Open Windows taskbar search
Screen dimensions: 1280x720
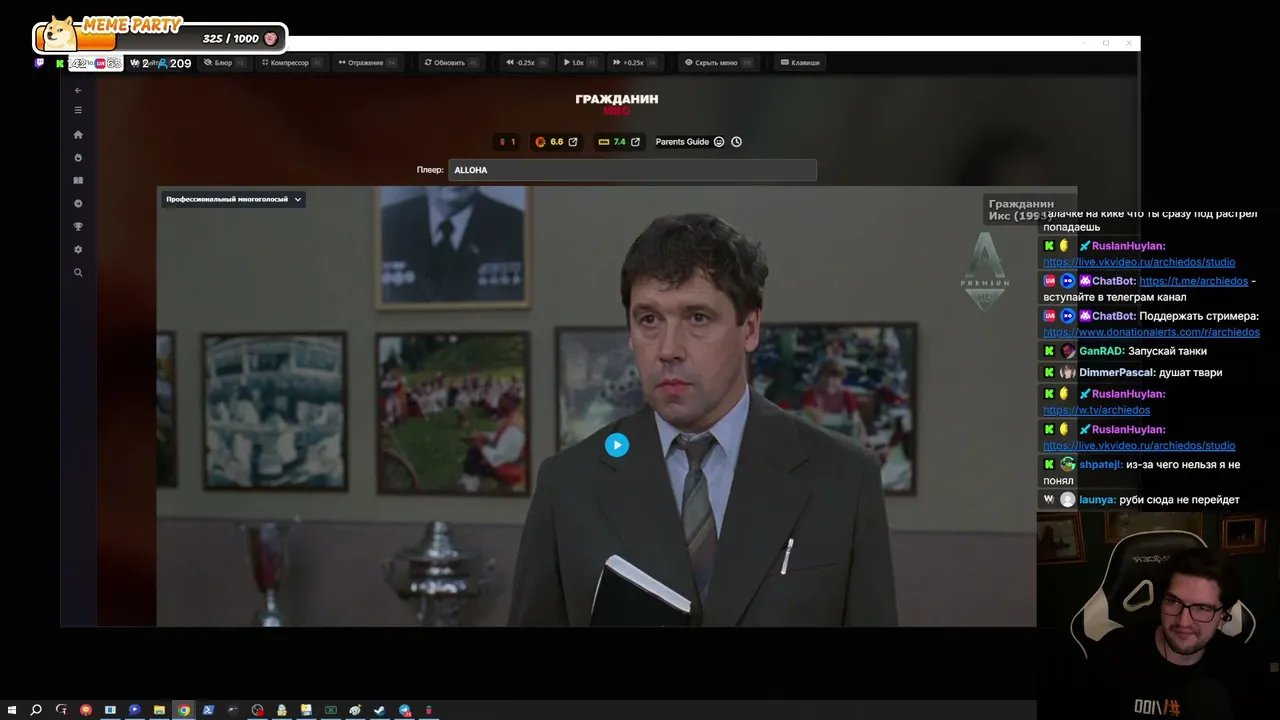tap(36, 710)
